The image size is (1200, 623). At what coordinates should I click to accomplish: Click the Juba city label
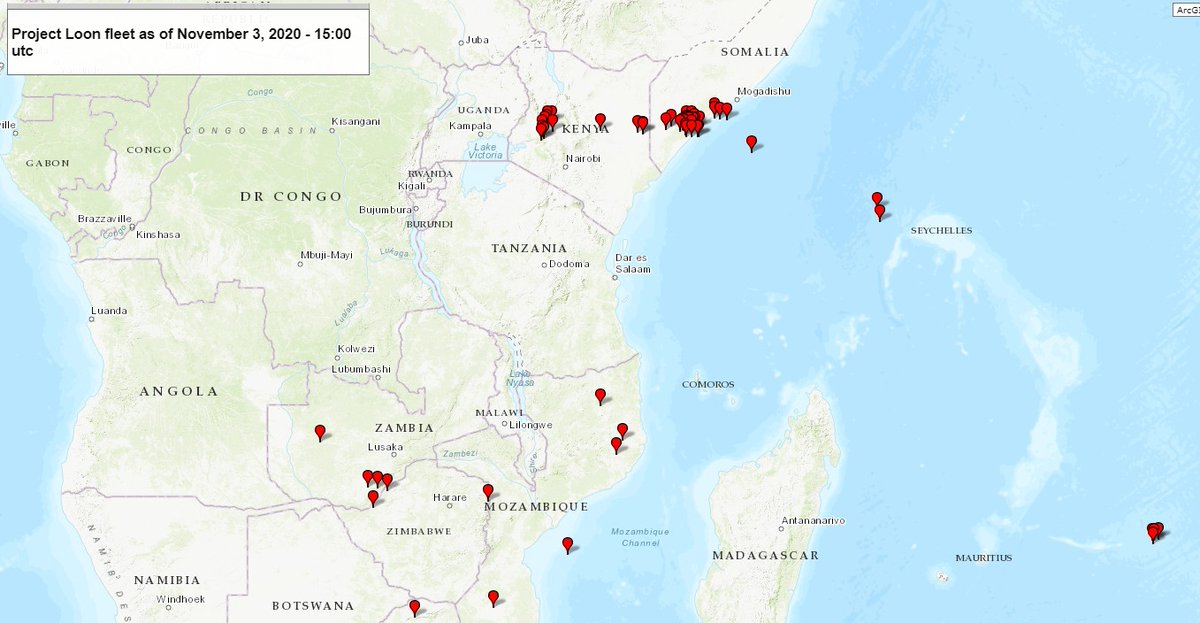click(x=477, y=40)
